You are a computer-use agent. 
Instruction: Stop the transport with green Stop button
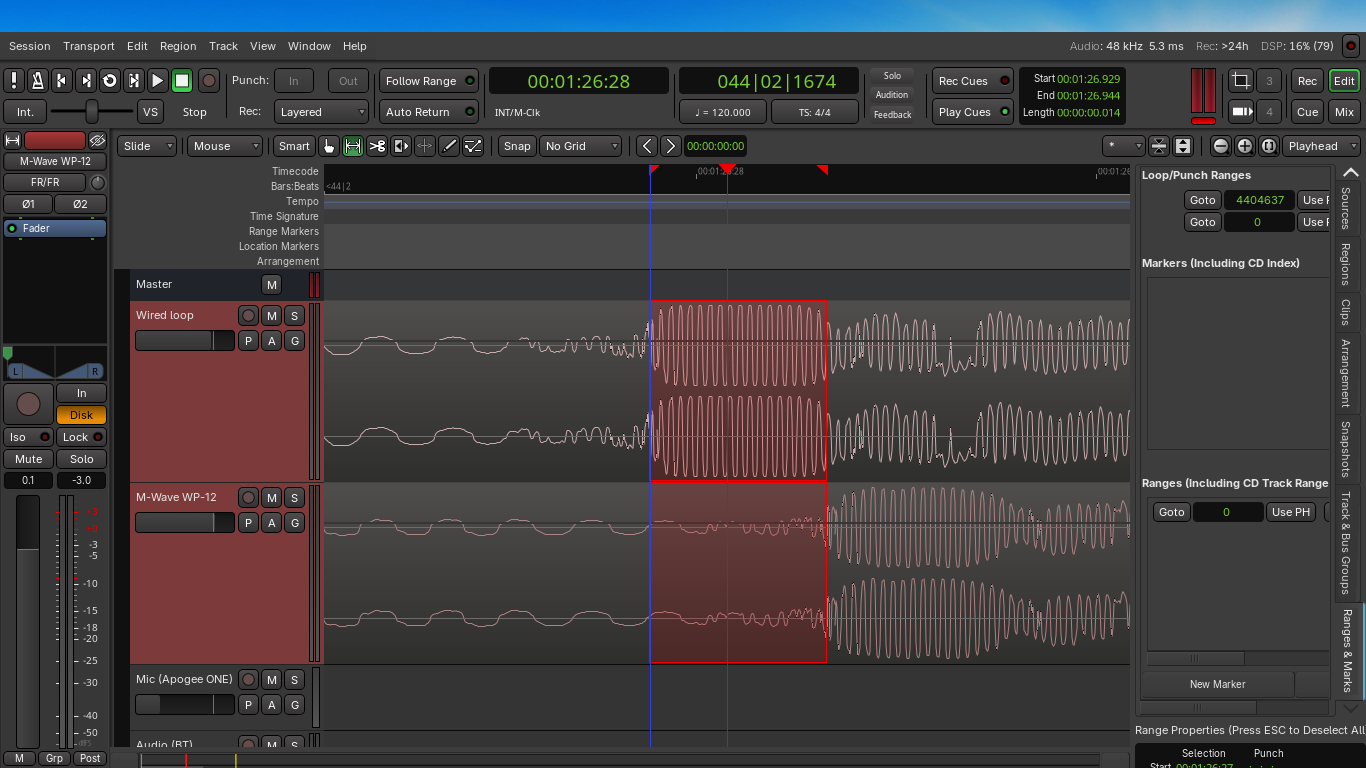click(x=182, y=81)
